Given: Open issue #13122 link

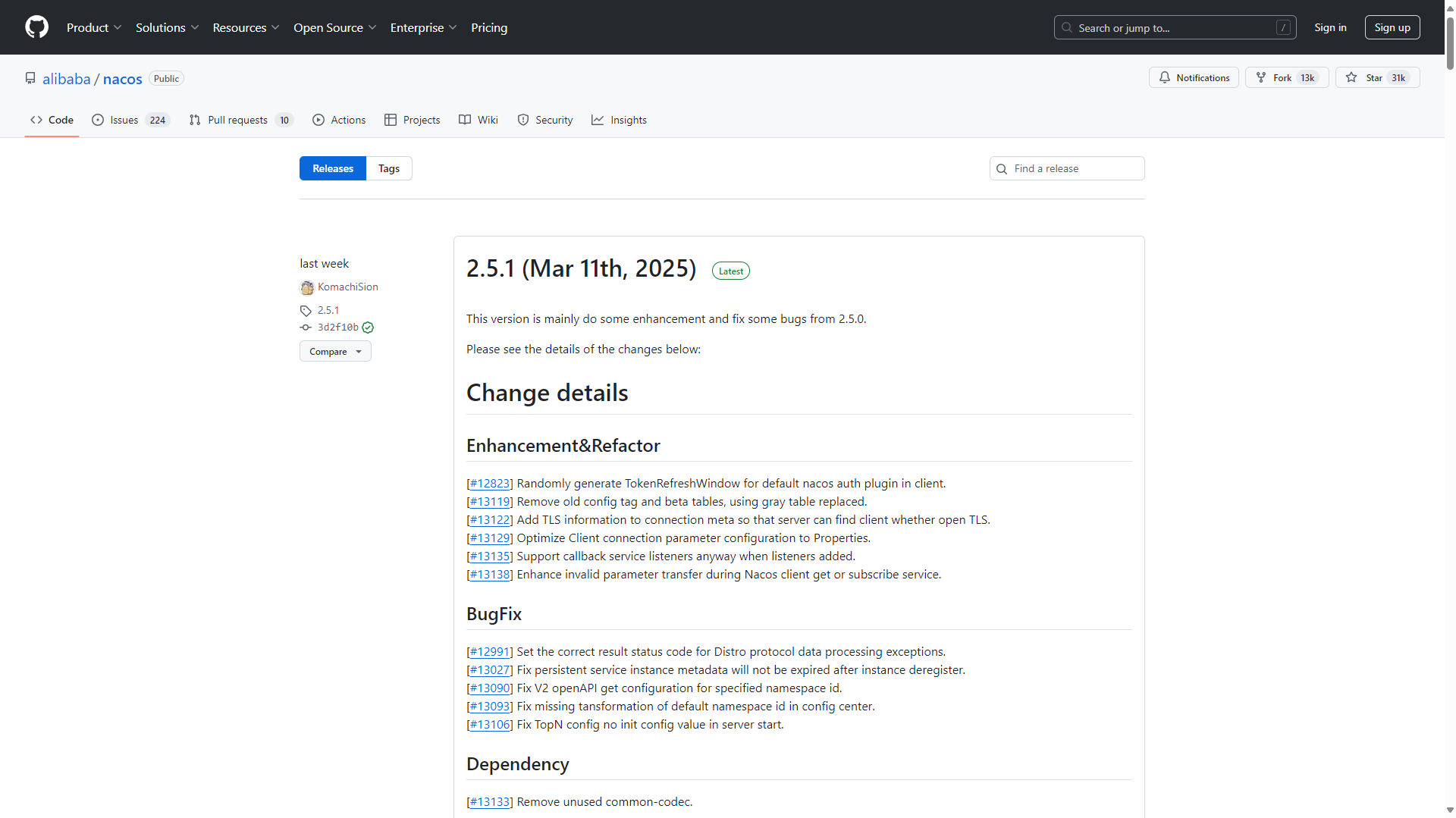Looking at the screenshot, I should tap(490, 520).
